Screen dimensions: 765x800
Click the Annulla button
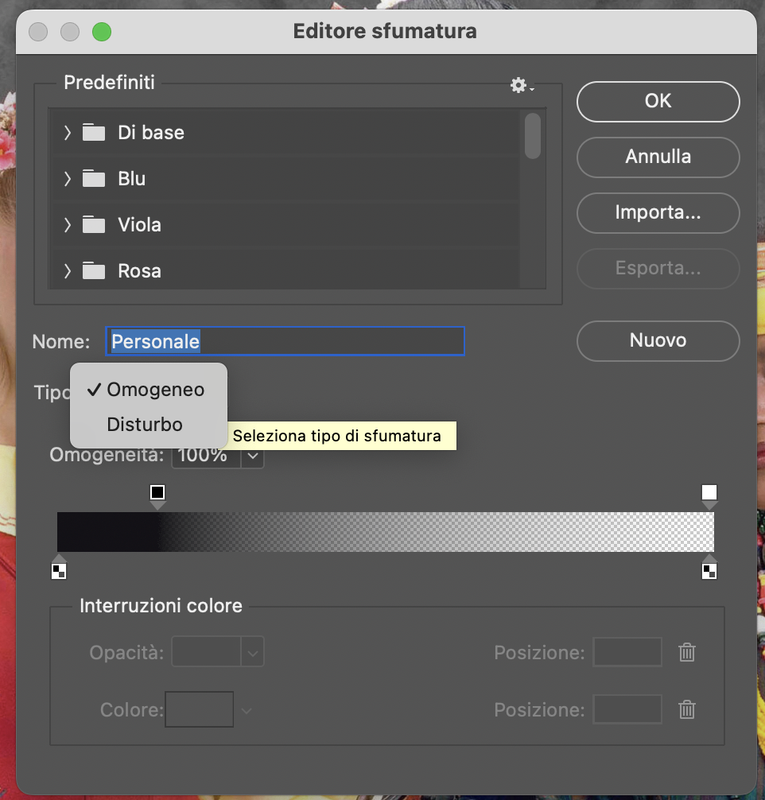click(x=658, y=157)
